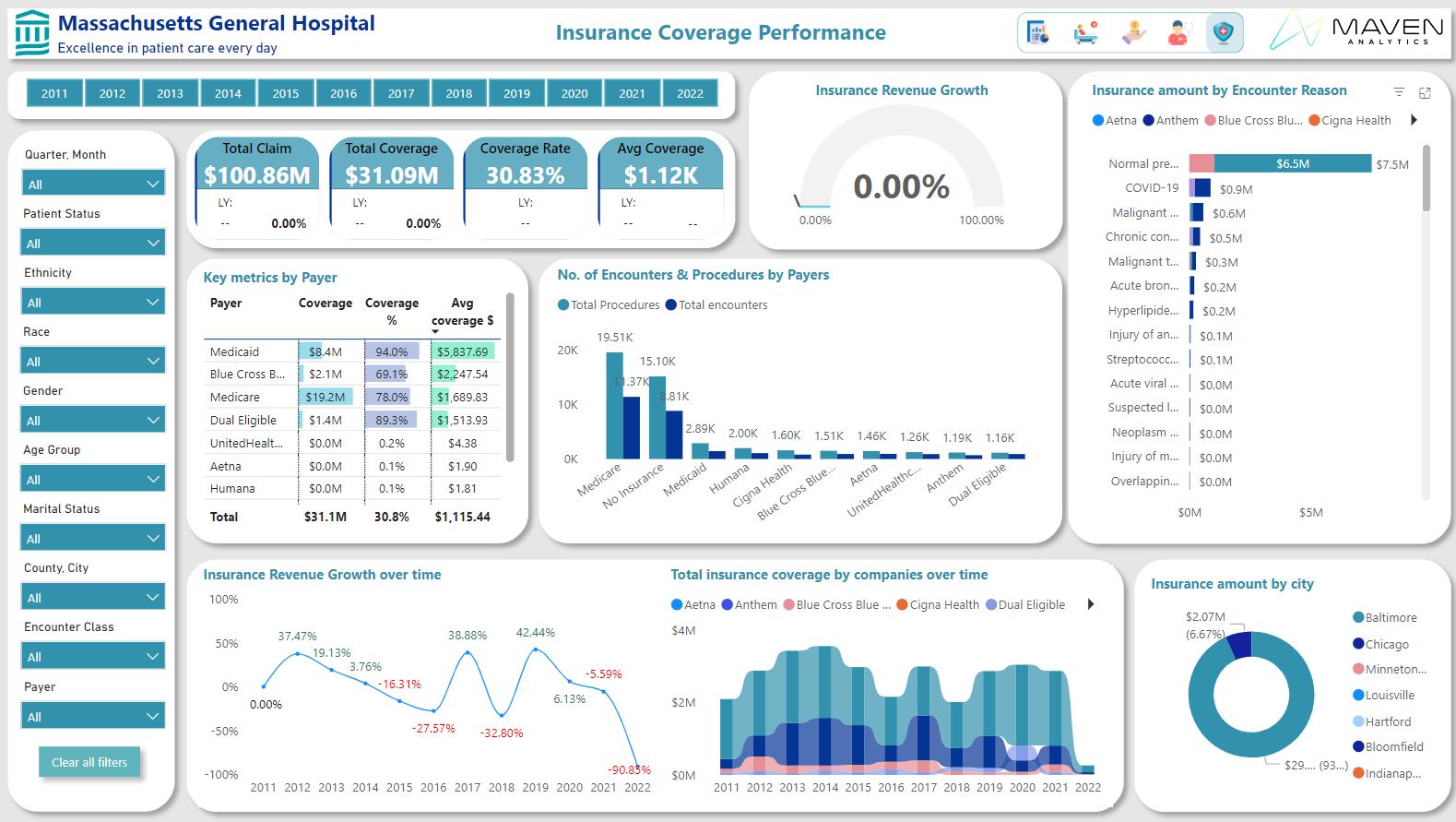The image size is (1456, 822).
Task: Click the Key metrics table vertical scrollbar
Action: click(x=510, y=378)
